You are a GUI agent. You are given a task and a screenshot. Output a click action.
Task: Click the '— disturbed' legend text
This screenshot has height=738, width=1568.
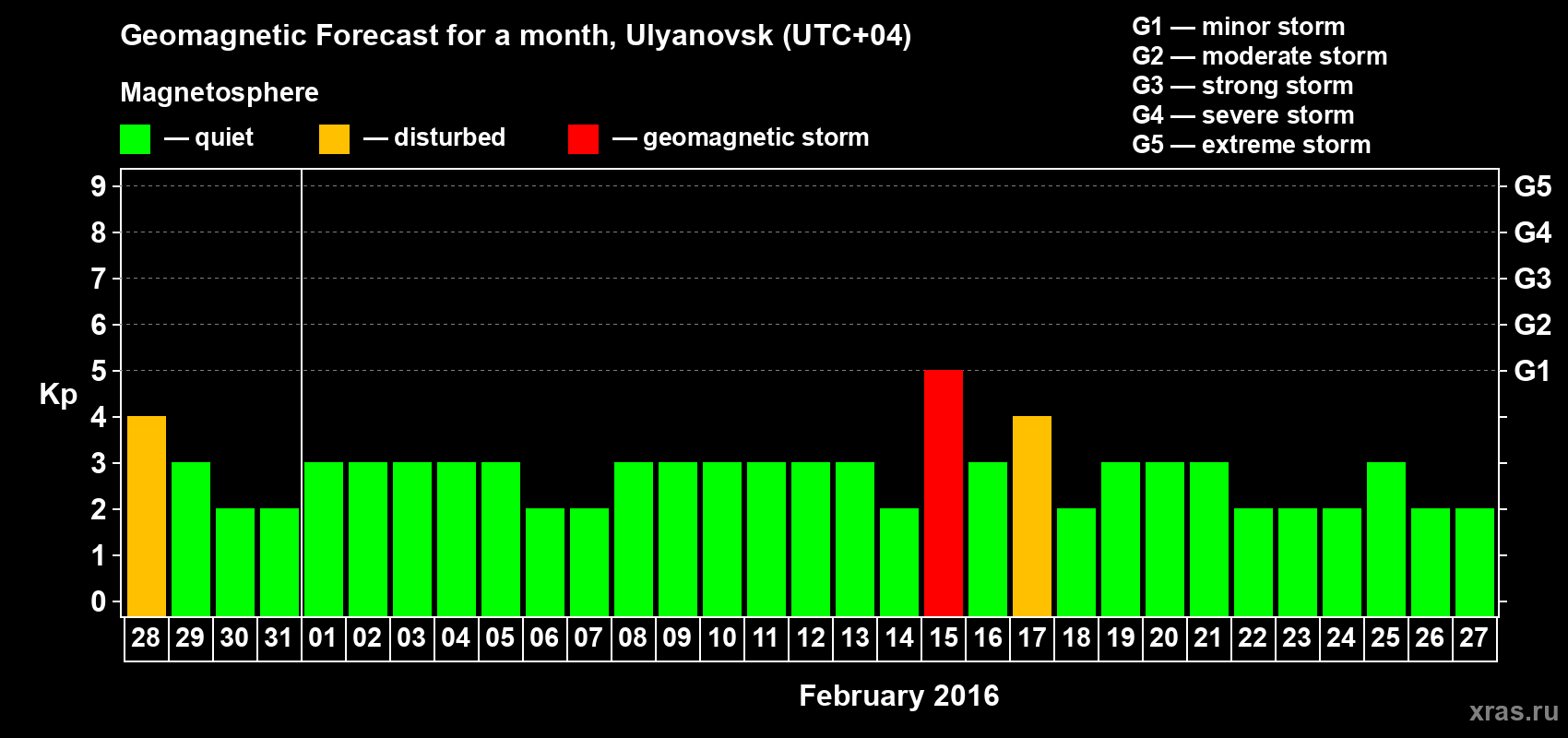tap(434, 137)
